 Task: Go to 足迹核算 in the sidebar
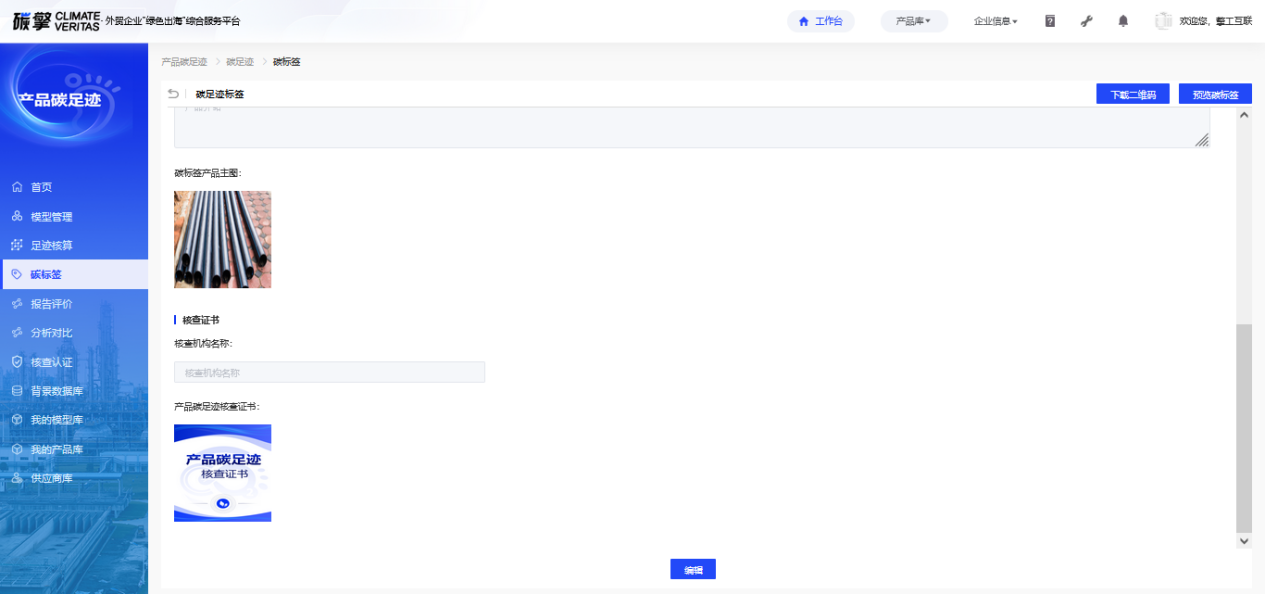(51, 245)
